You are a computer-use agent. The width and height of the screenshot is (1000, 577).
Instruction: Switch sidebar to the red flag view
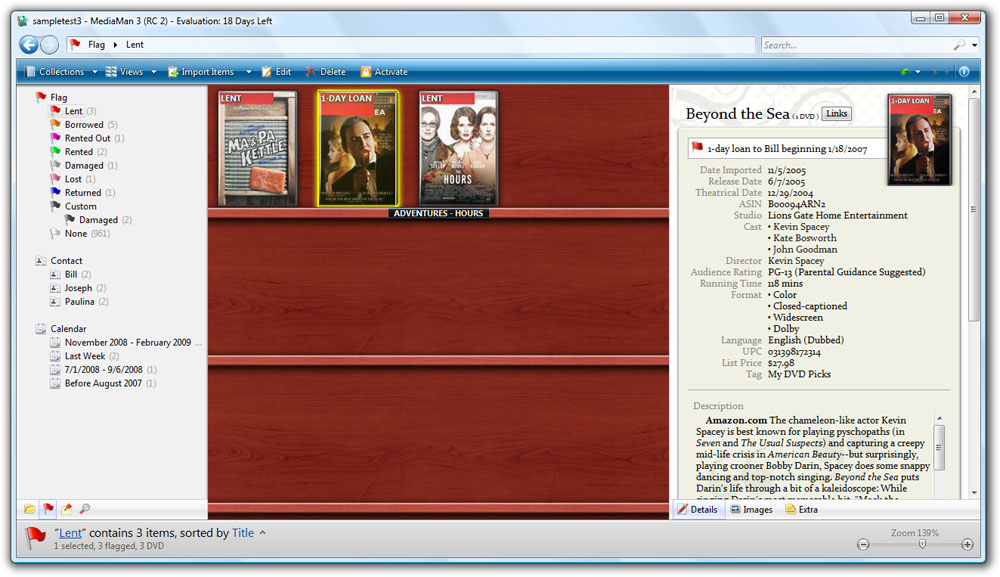pos(48,509)
